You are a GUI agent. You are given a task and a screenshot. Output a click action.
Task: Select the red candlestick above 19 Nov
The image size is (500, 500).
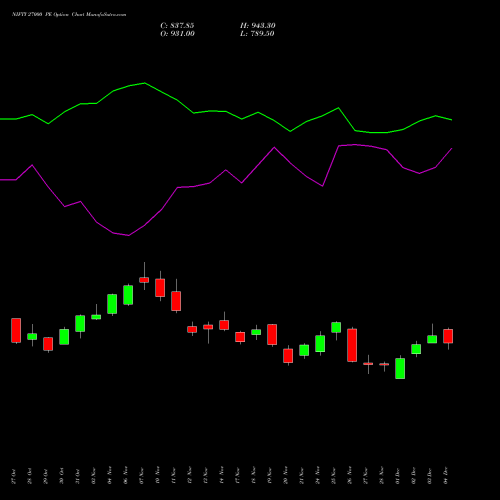click(272, 334)
